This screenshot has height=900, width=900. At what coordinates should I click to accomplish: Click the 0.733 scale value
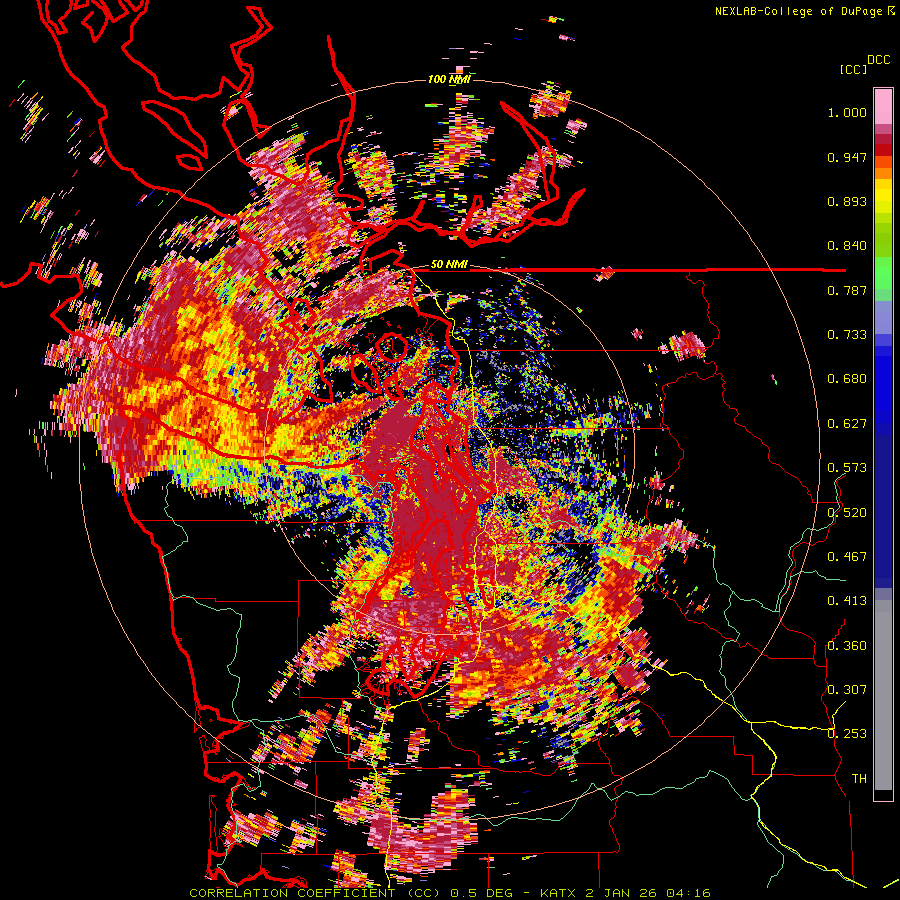[847, 335]
